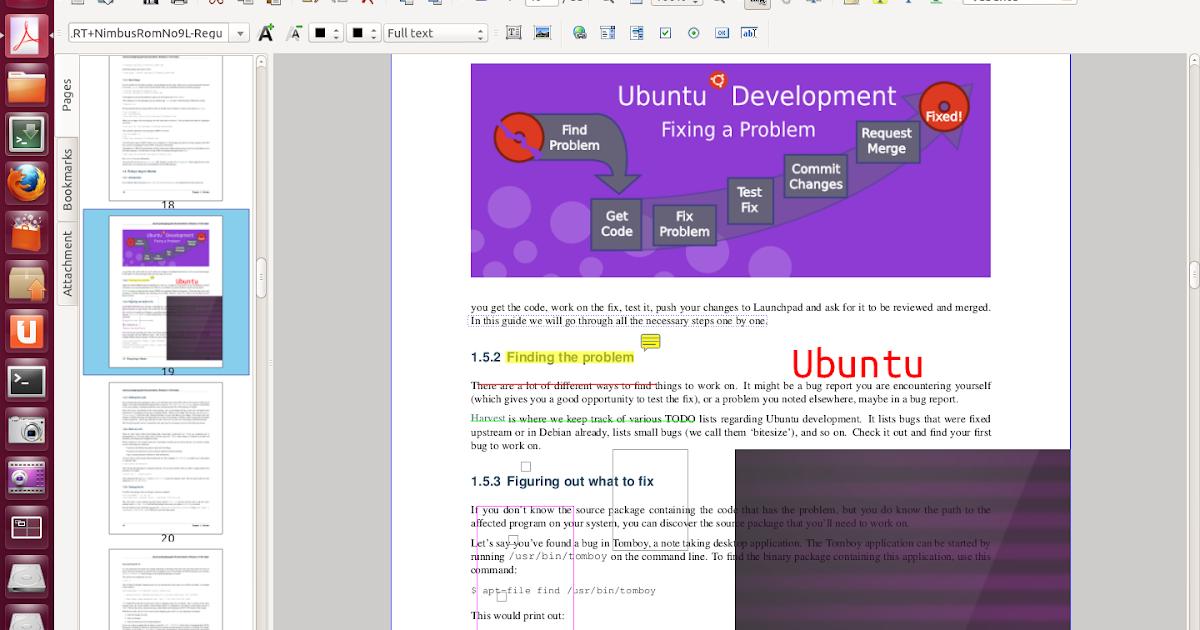This screenshot has height=630, width=1200.
Task: Switch to the Attachment side tab
Action: pos(67,263)
